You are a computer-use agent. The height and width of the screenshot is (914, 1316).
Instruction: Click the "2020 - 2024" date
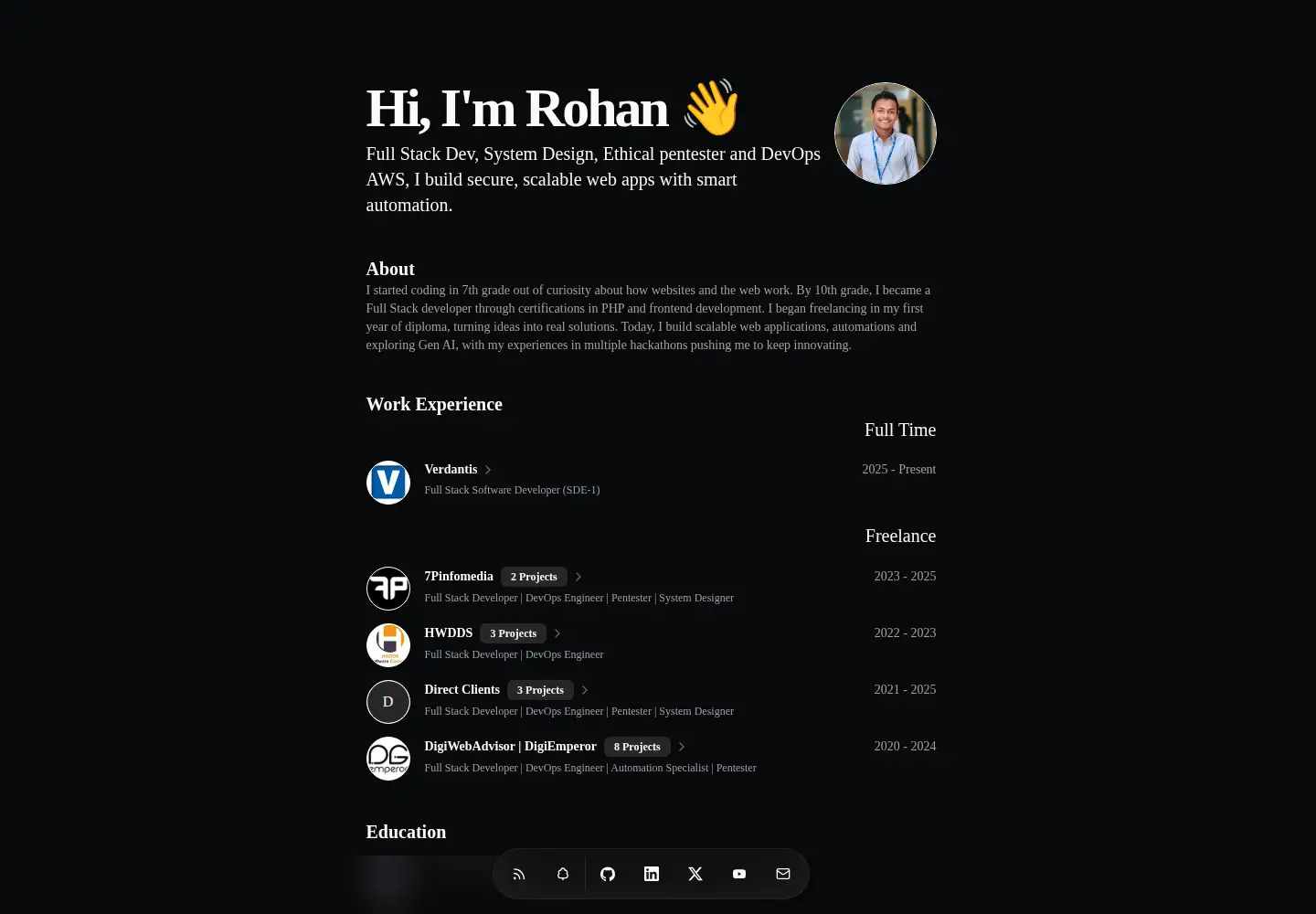905,746
